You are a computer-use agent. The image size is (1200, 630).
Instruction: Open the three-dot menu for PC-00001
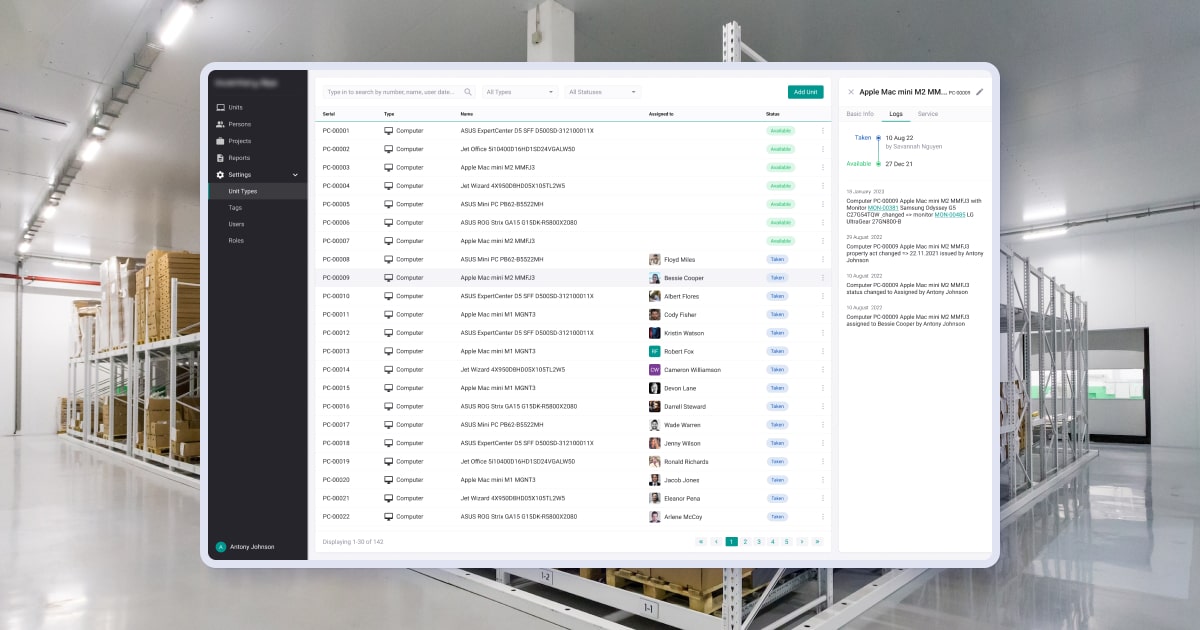[x=821, y=131]
